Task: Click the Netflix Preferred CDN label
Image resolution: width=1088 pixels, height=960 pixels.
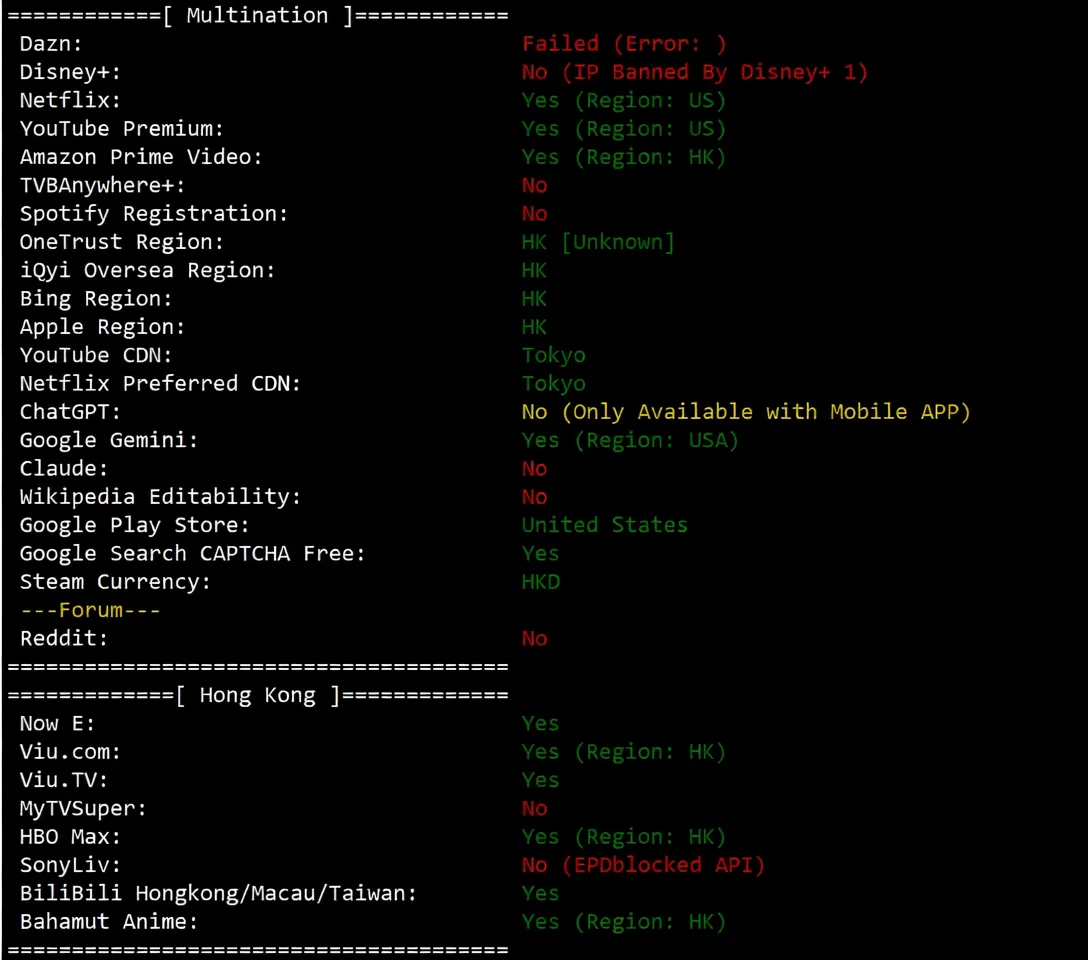Action: tap(160, 383)
